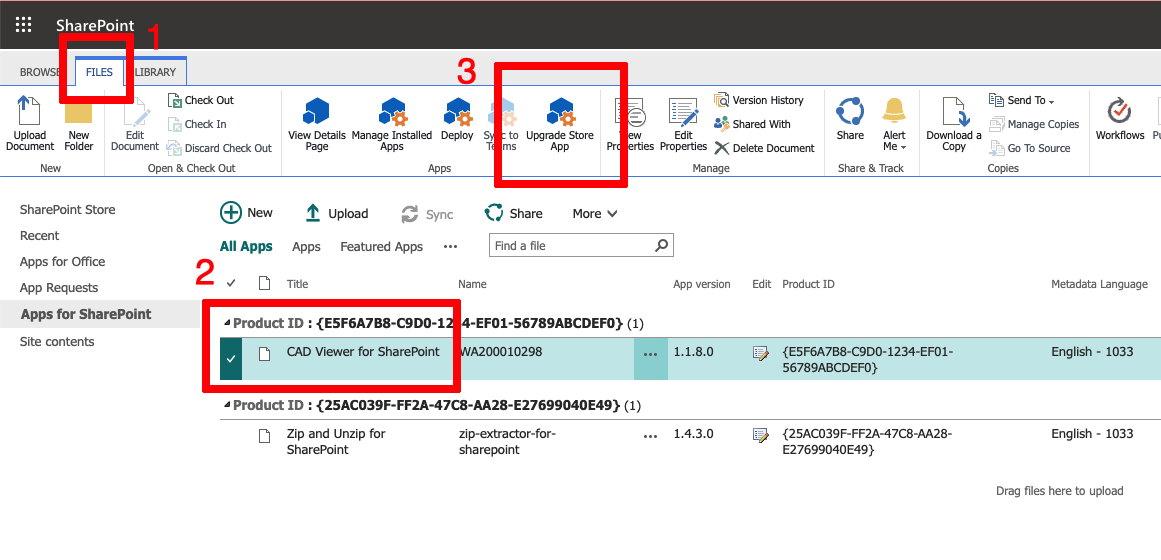Select the Featured Apps view
This screenshot has width=1161, height=560.
pos(381,247)
